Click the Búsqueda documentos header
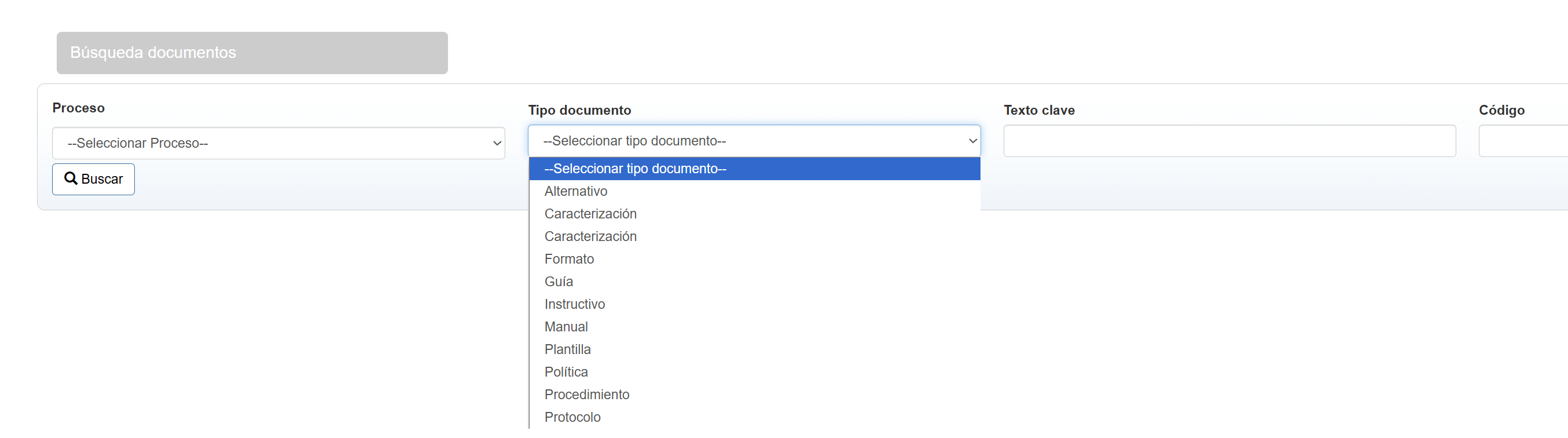Viewport: 1568px width, 438px height. 252,53
